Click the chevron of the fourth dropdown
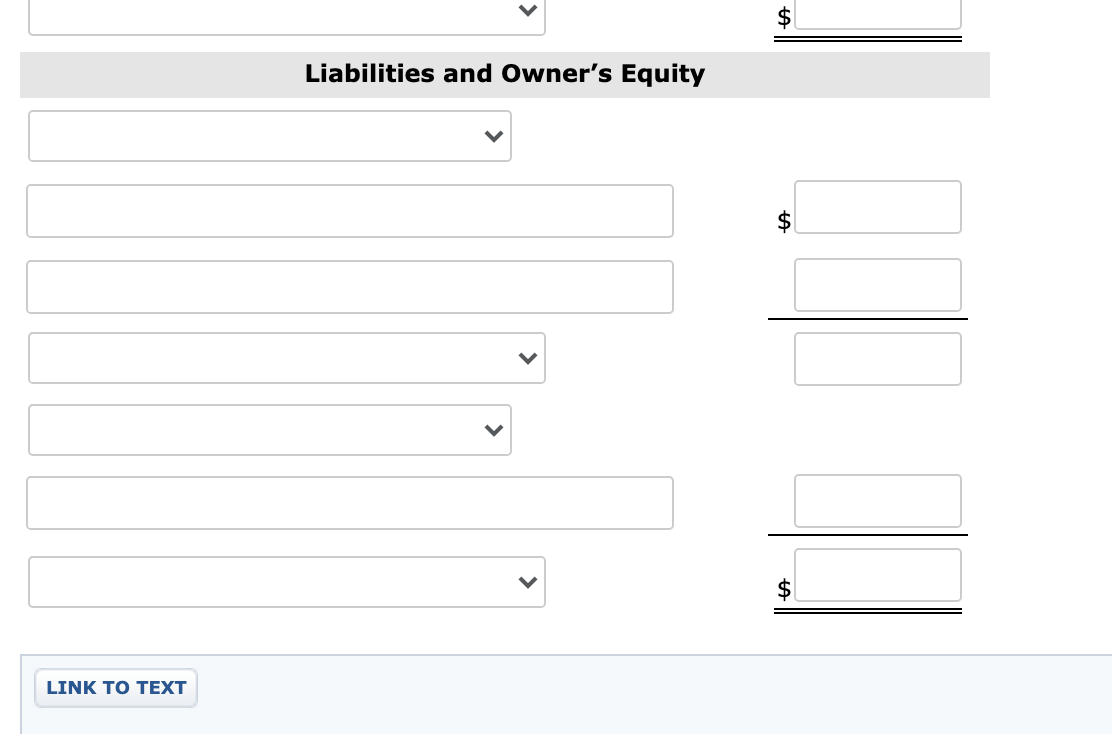 [x=493, y=430]
